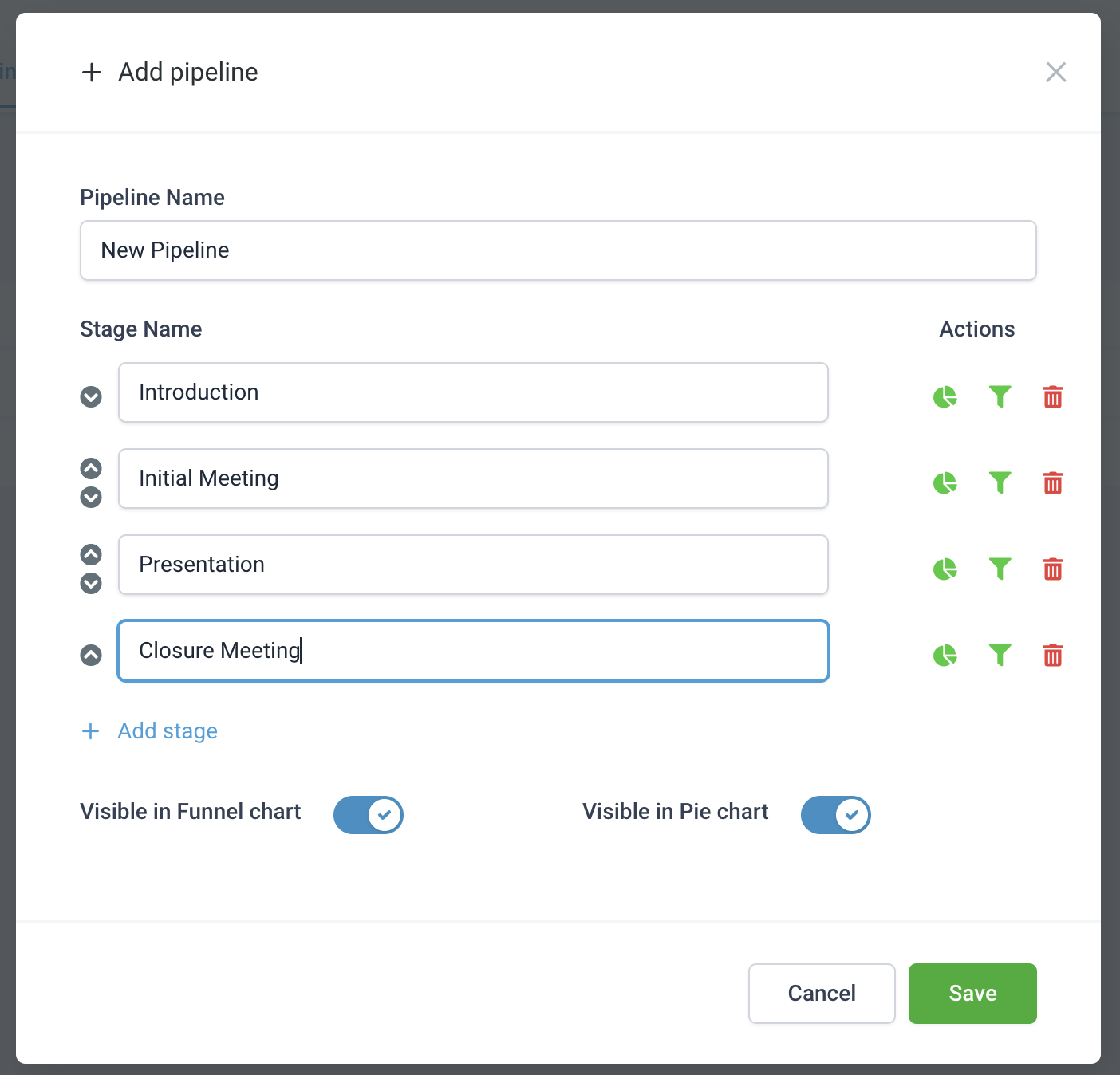The width and height of the screenshot is (1120, 1075).
Task: Click into the Closure Meeting field
Action: (x=473, y=651)
